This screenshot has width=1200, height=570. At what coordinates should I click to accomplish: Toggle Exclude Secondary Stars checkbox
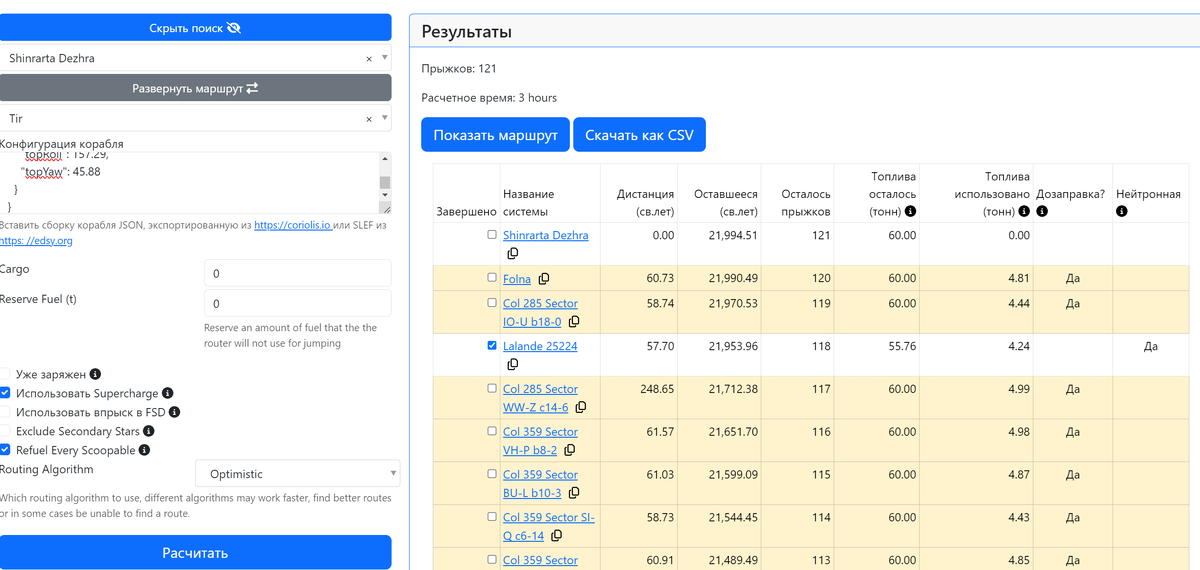click(x=6, y=431)
